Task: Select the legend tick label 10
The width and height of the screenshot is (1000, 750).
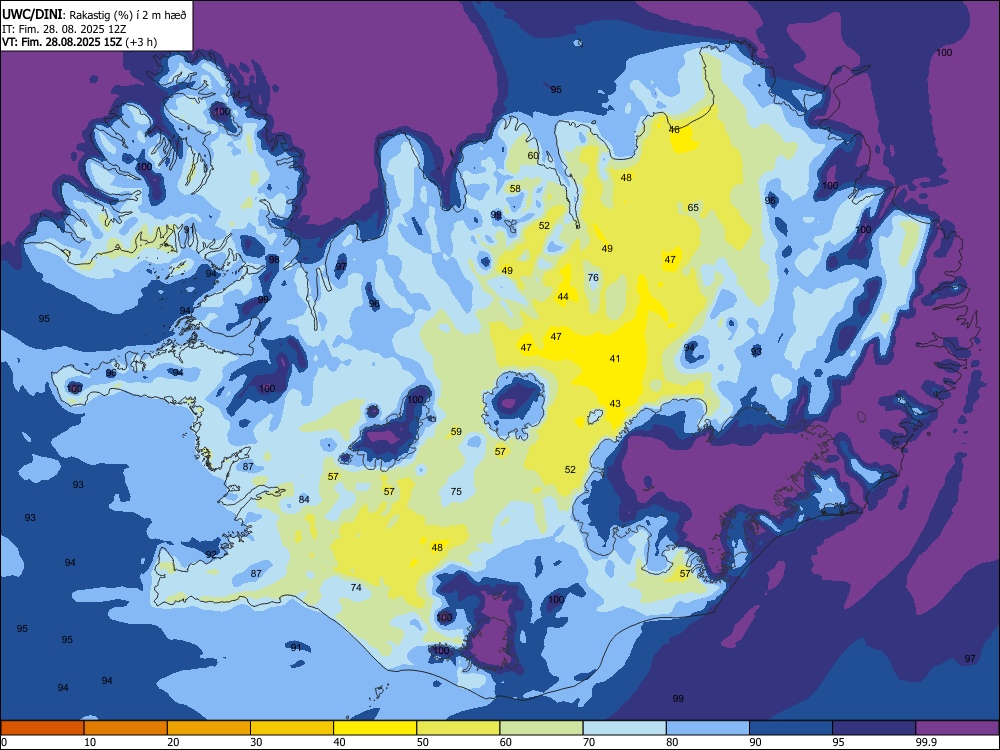Action: 91,742
